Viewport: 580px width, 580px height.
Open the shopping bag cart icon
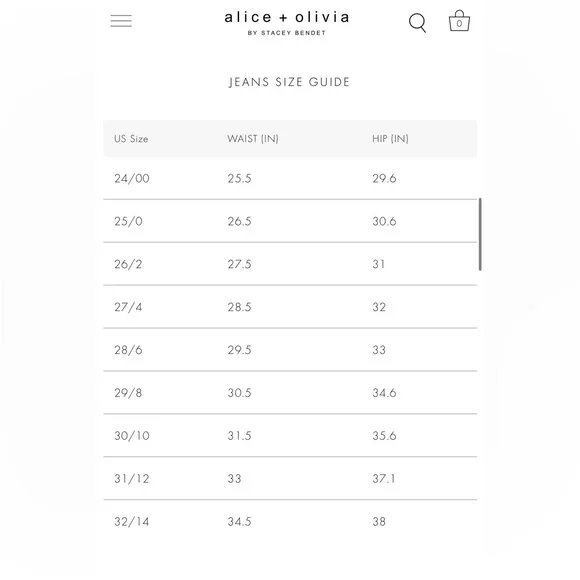pos(459,21)
